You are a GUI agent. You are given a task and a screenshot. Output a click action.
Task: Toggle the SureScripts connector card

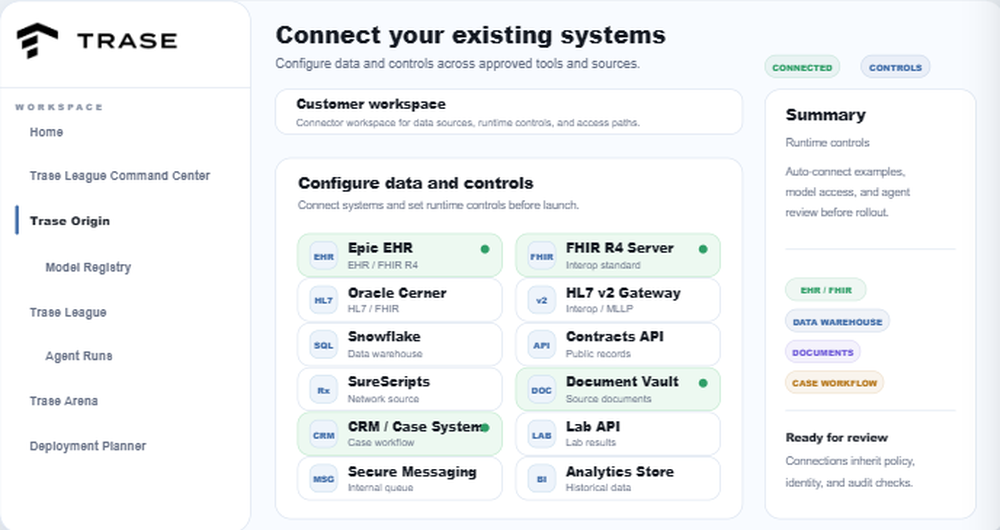pos(400,389)
